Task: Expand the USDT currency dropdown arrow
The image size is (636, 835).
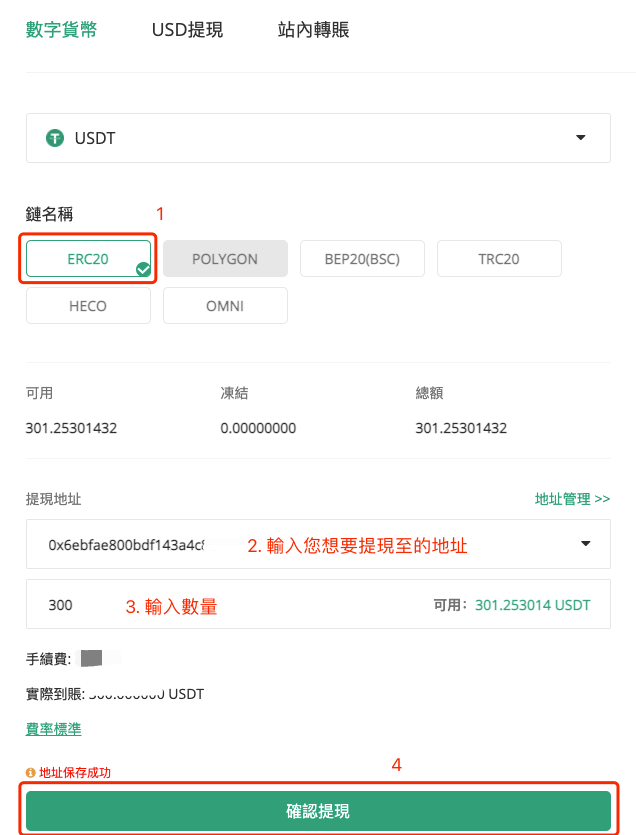Action: pyautogui.click(x=582, y=138)
